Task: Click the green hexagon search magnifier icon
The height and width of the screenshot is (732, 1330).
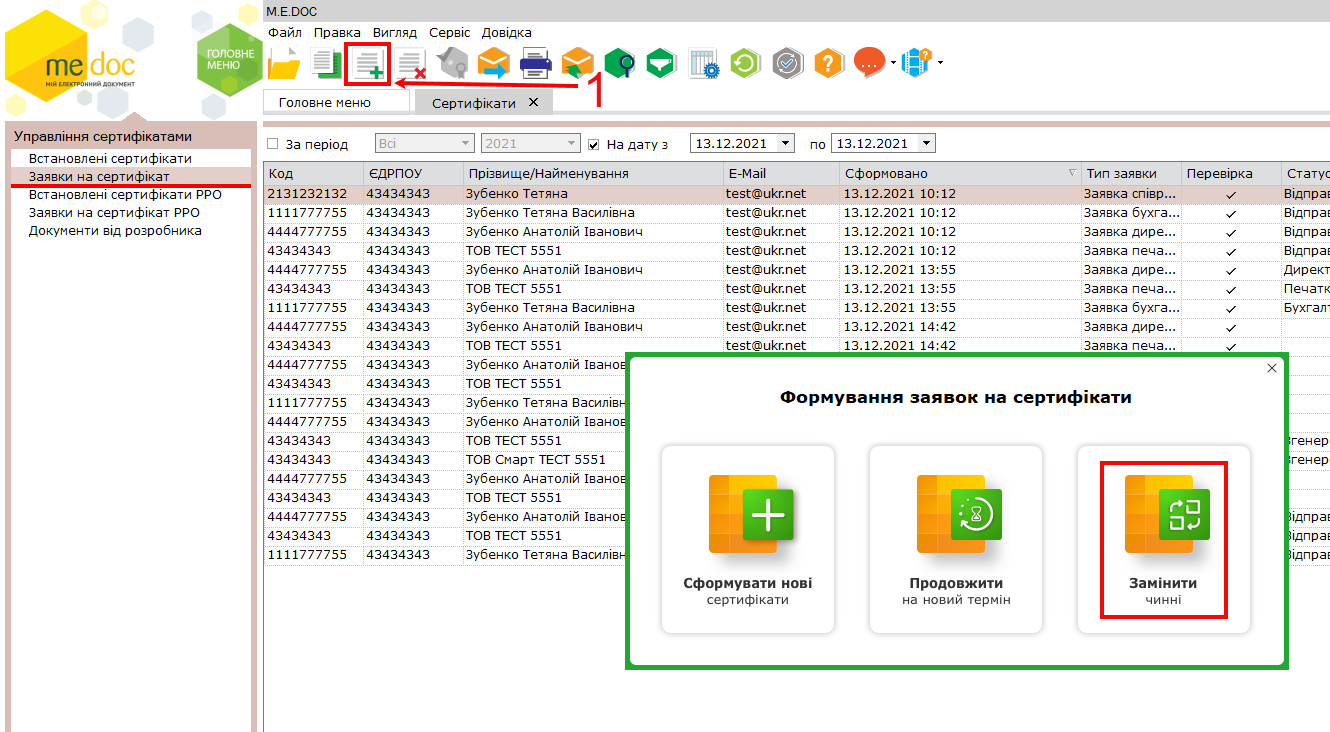Action: click(619, 65)
